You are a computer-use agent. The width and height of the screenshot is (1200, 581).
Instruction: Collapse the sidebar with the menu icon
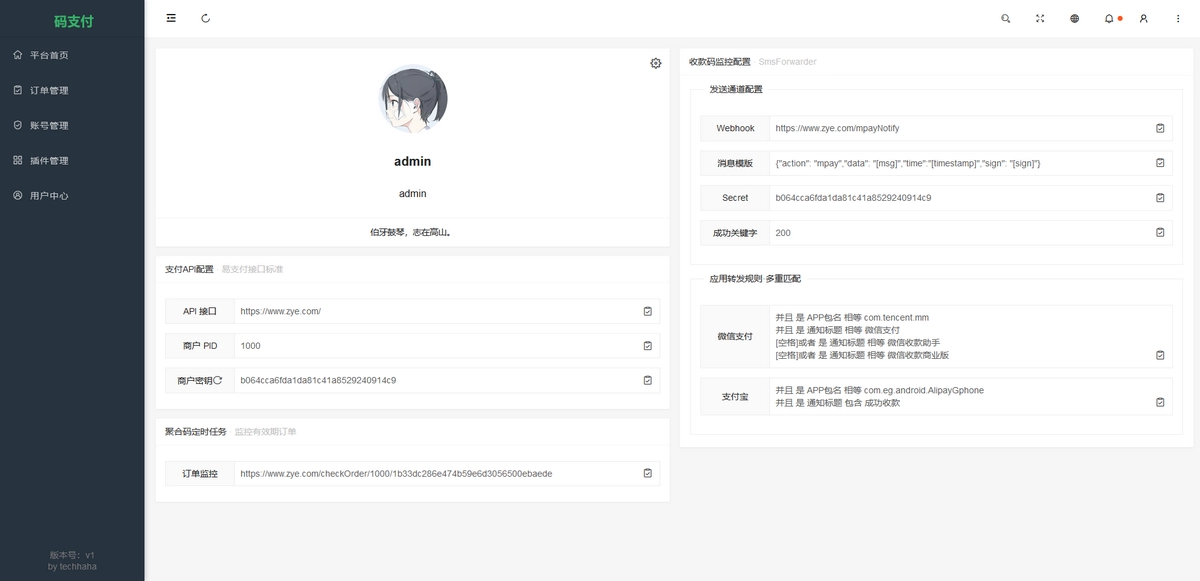(171, 18)
